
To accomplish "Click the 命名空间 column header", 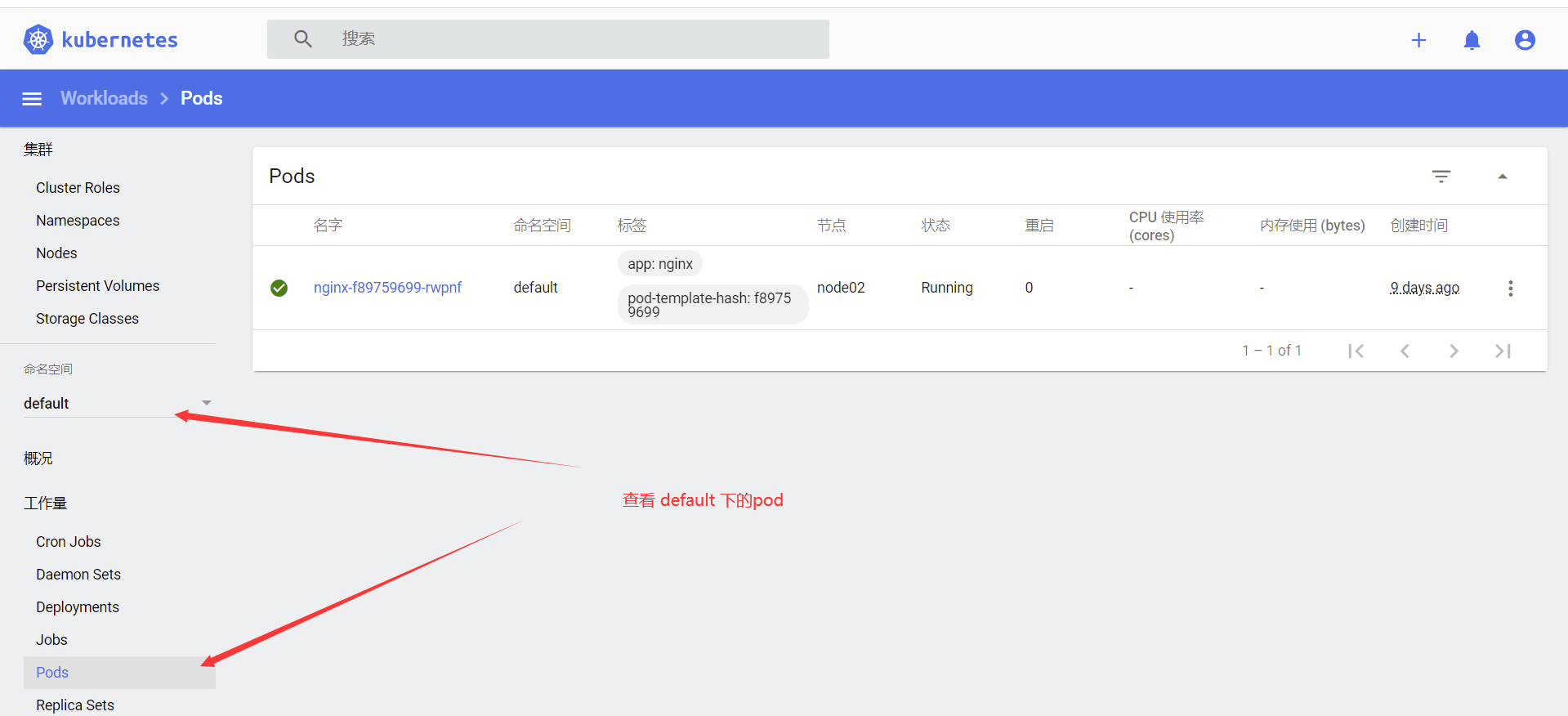I will (542, 226).
